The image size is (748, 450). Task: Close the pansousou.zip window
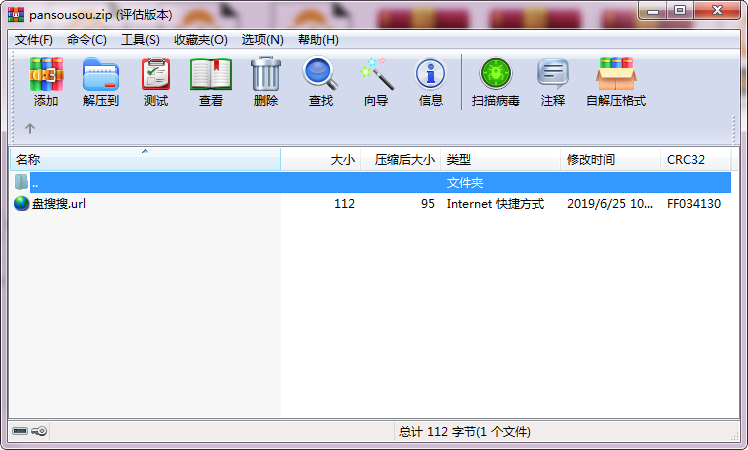click(717, 10)
